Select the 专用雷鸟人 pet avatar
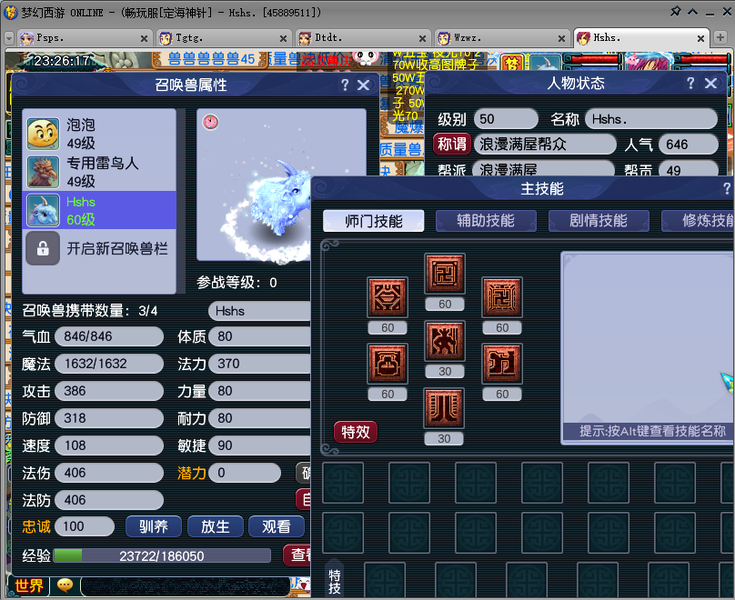 [43, 172]
